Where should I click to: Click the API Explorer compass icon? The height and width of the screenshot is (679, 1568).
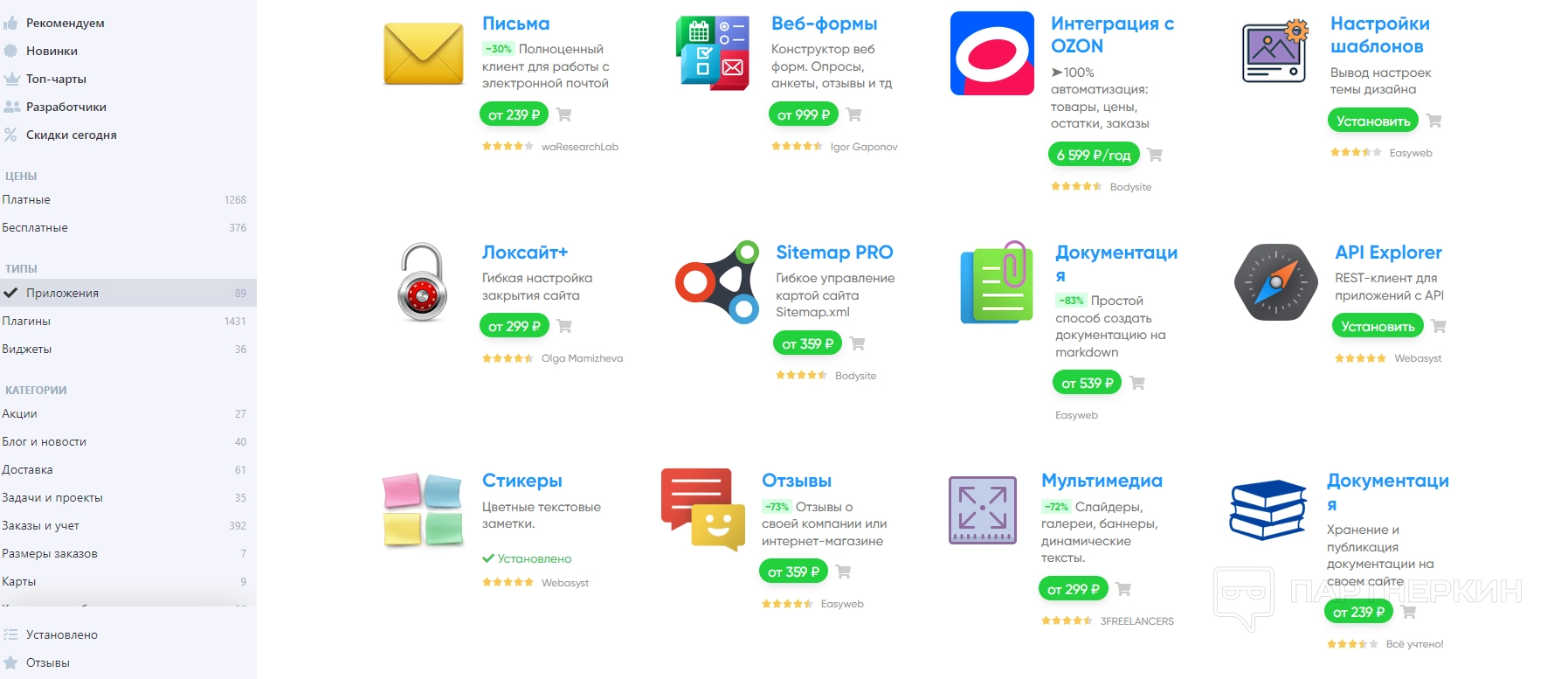coord(1275,282)
